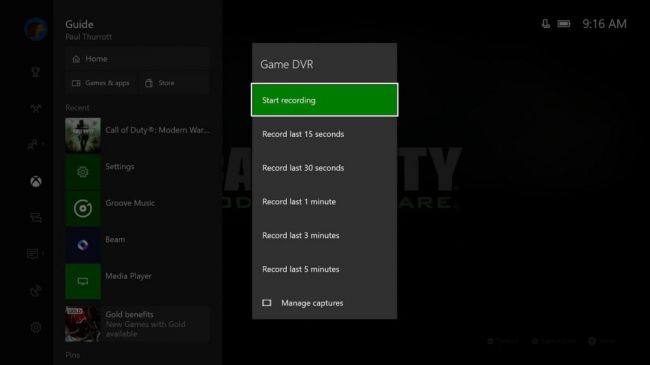Open the Messages tab icon
The image size is (650, 365).
pyautogui.click(x=32, y=254)
